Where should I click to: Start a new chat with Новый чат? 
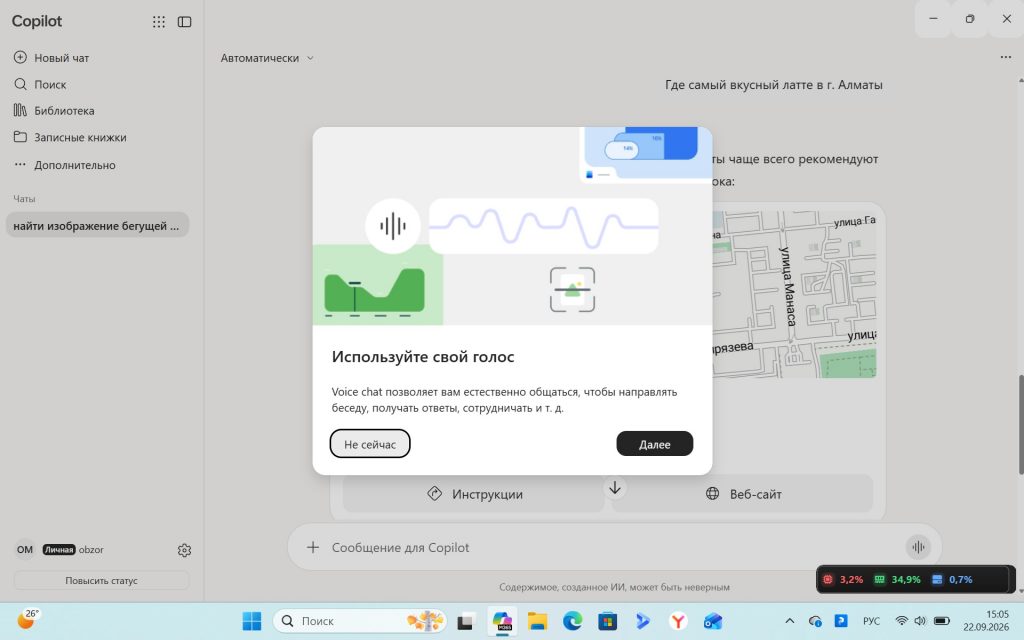click(x=51, y=57)
